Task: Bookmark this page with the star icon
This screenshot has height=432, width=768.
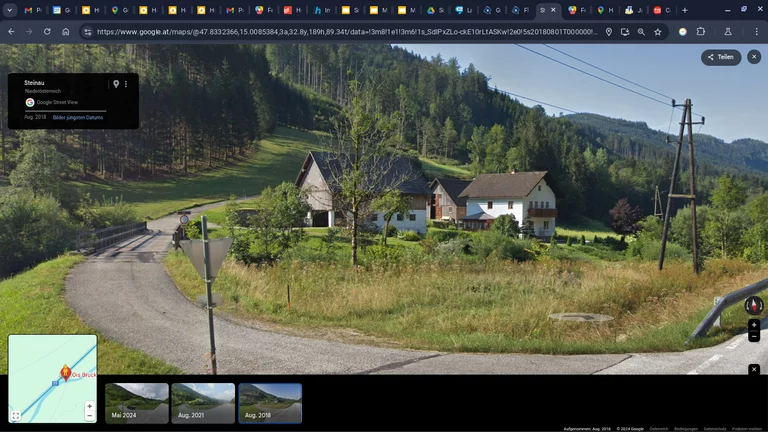Action: pyautogui.click(x=657, y=31)
